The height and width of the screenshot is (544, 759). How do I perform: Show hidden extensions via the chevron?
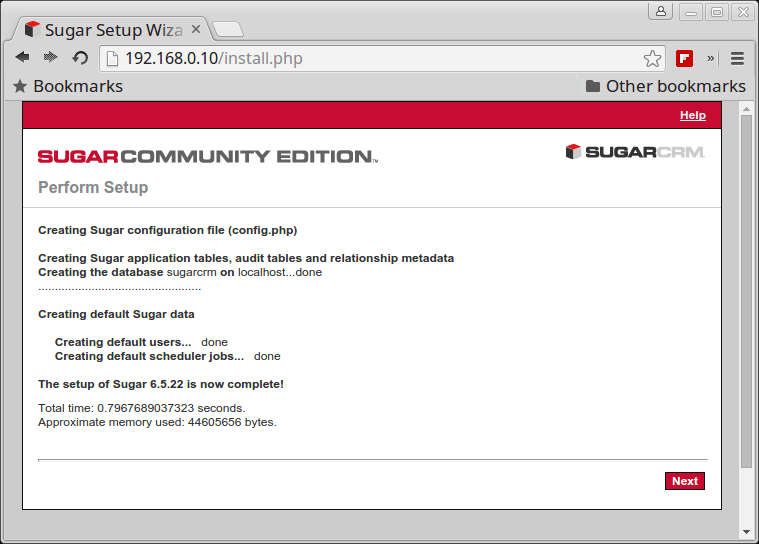[x=711, y=59]
